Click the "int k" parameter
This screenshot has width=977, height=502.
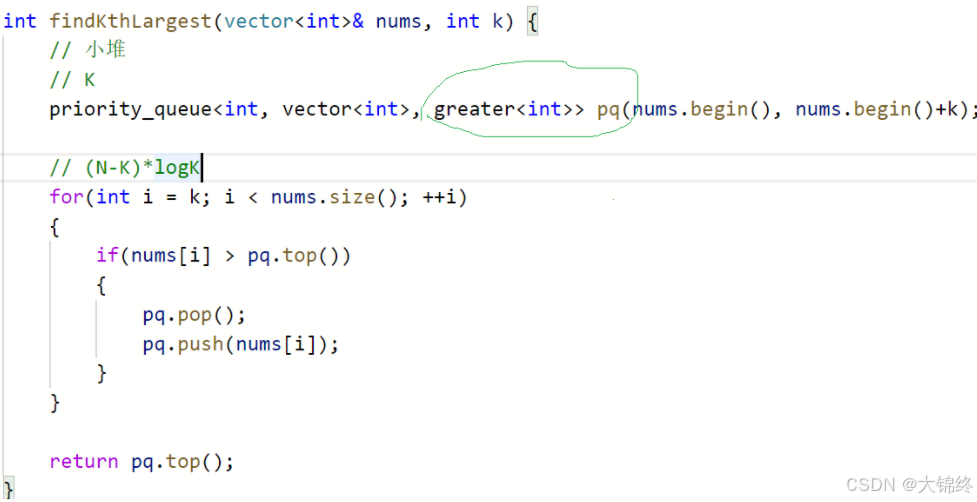point(475,21)
